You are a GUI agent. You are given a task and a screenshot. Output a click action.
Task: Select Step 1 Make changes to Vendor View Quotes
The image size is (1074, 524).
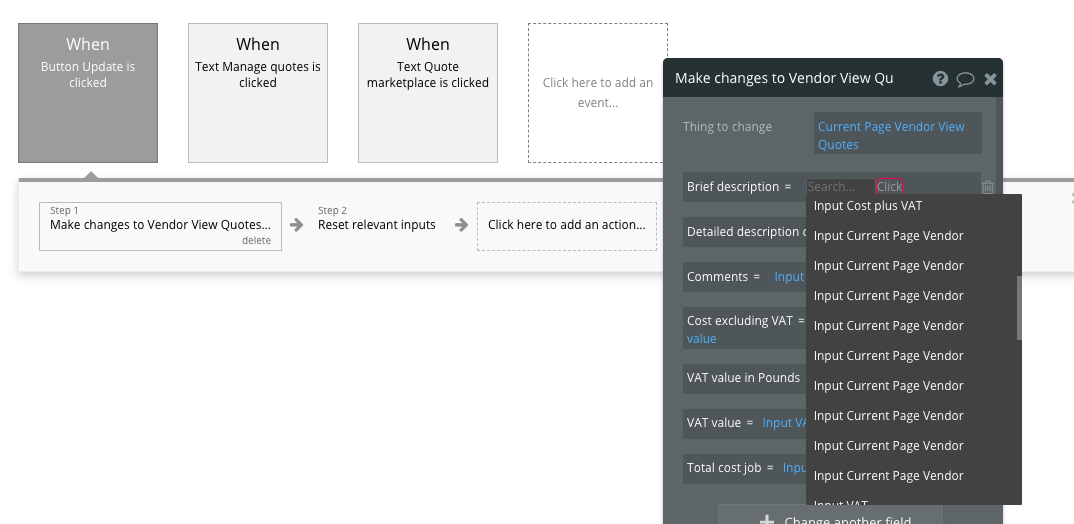tap(160, 225)
